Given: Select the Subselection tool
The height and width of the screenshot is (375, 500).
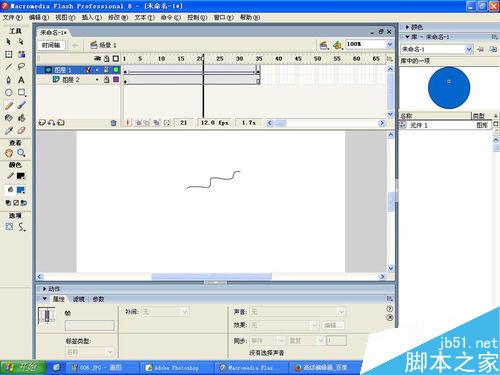Looking at the screenshot, I should [21, 42].
